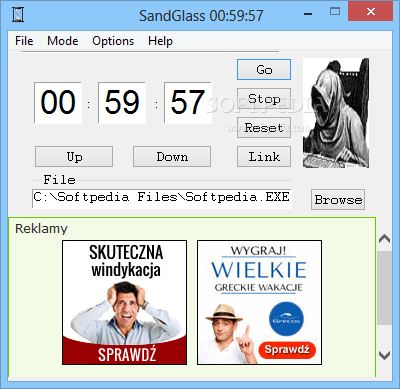400x389 pixels.
Task: Close the SandGlass window
Action: [370, 12]
